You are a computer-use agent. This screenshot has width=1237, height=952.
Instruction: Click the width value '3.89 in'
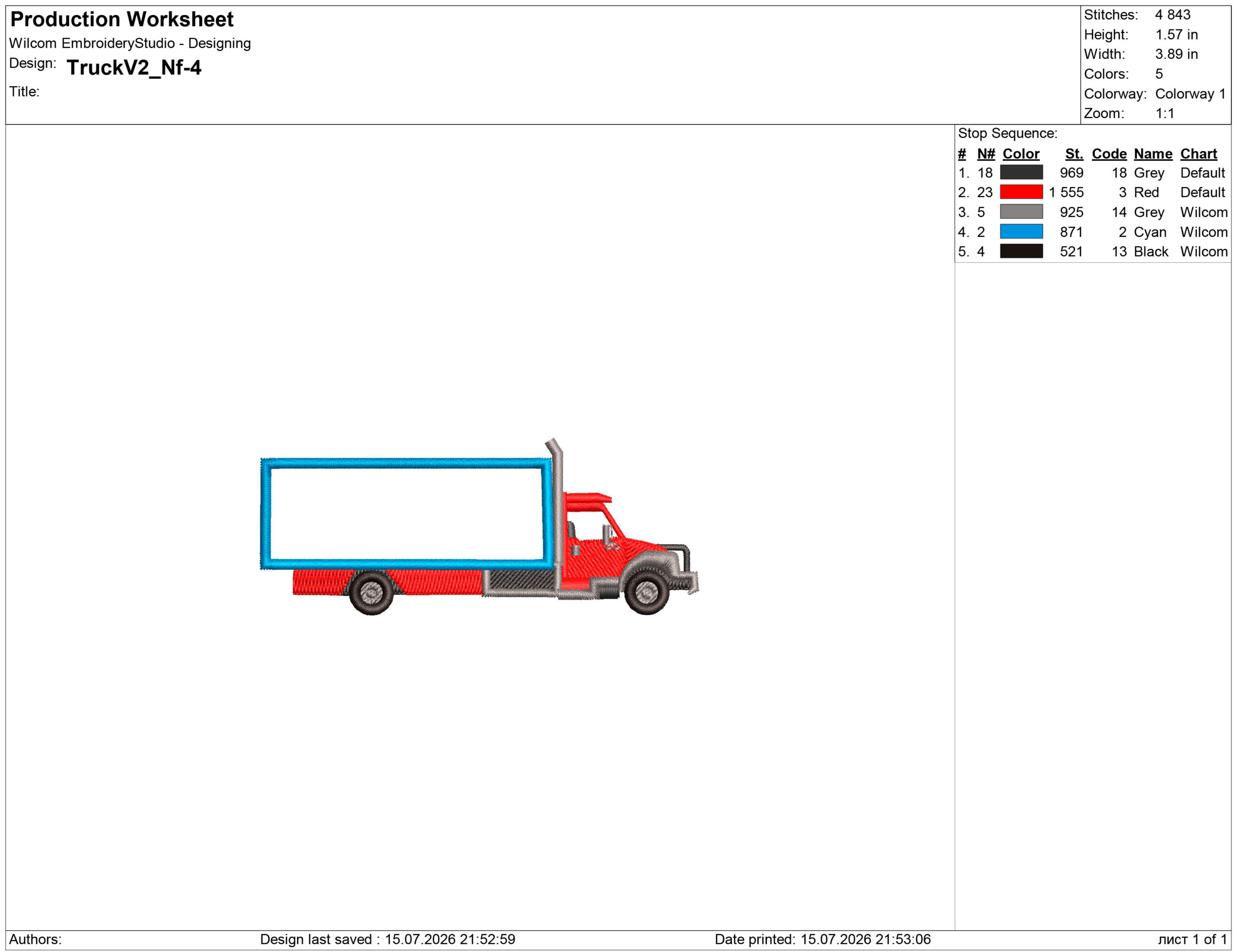(1177, 55)
